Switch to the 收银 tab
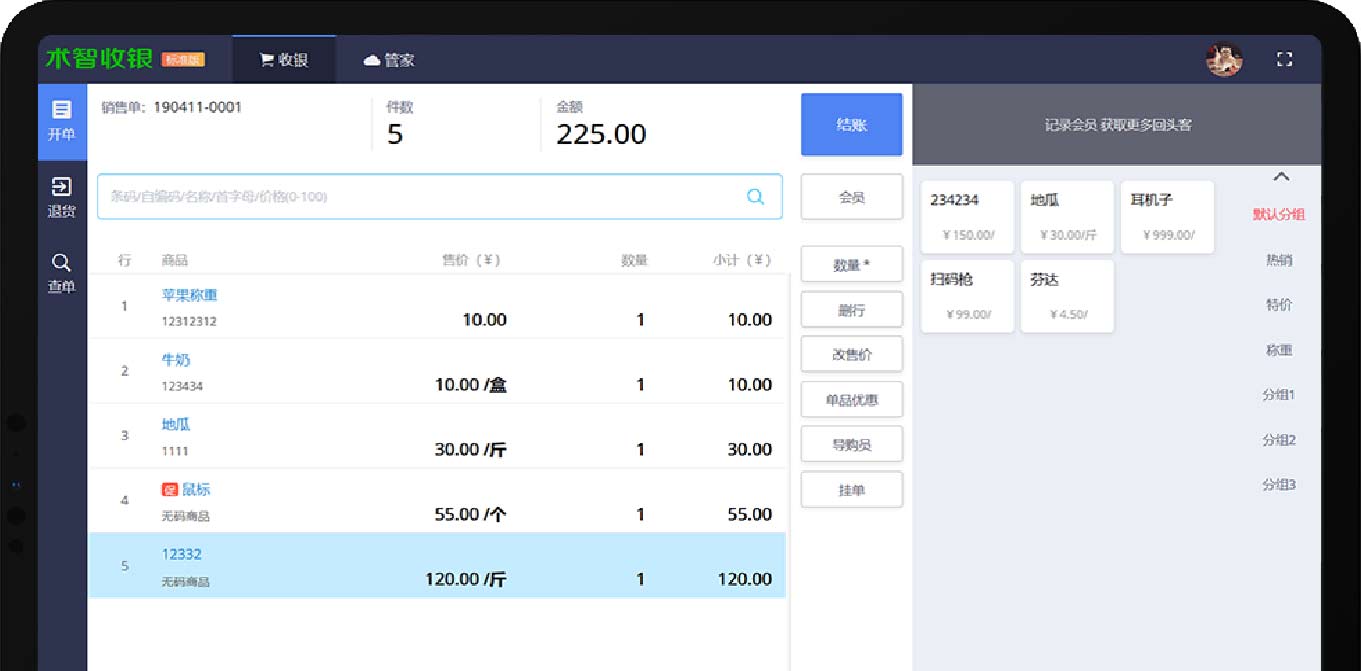This screenshot has height=671, width=1361. (x=284, y=60)
